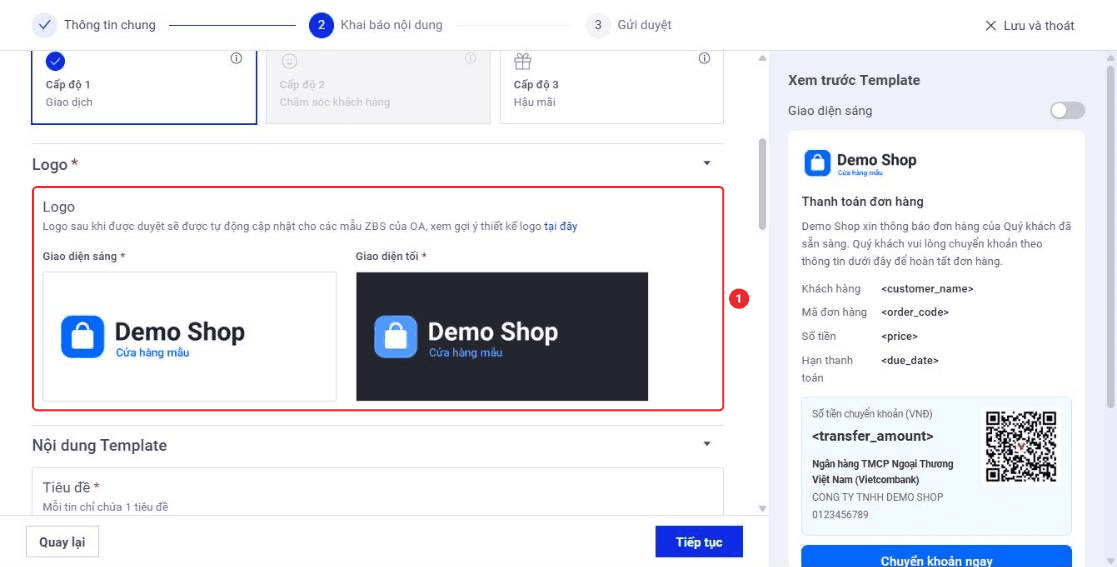Image resolution: width=1117 pixels, height=567 pixels.
Task: Click info icon on Cấp độ 2 card
Action: 470,58
